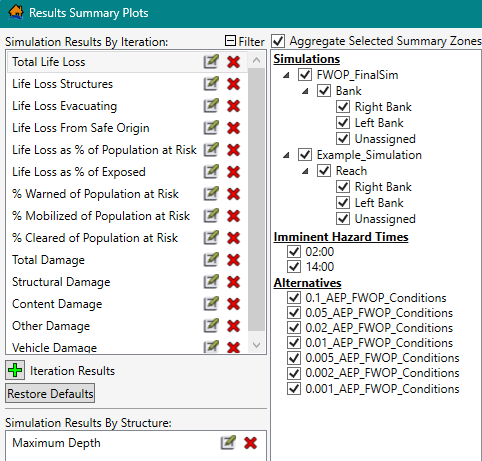
Task: Delete Life Loss as % of Exposed
Action: (x=233, y=172)
